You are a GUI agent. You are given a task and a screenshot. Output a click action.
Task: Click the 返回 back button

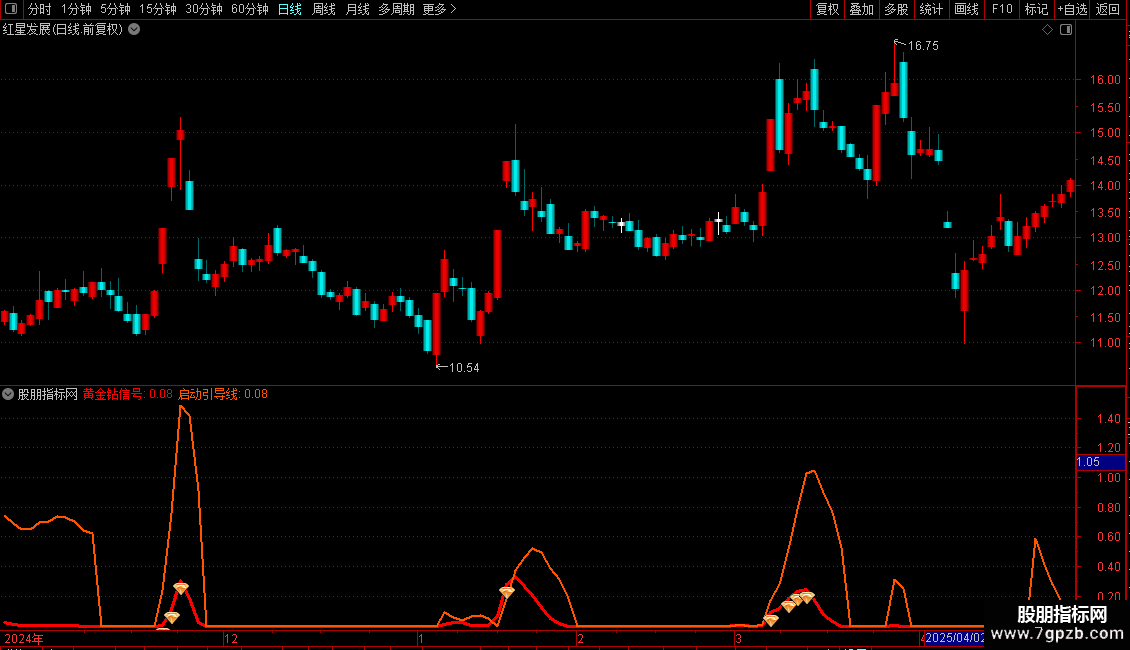pyautogui.click(x=1108, y=9)
